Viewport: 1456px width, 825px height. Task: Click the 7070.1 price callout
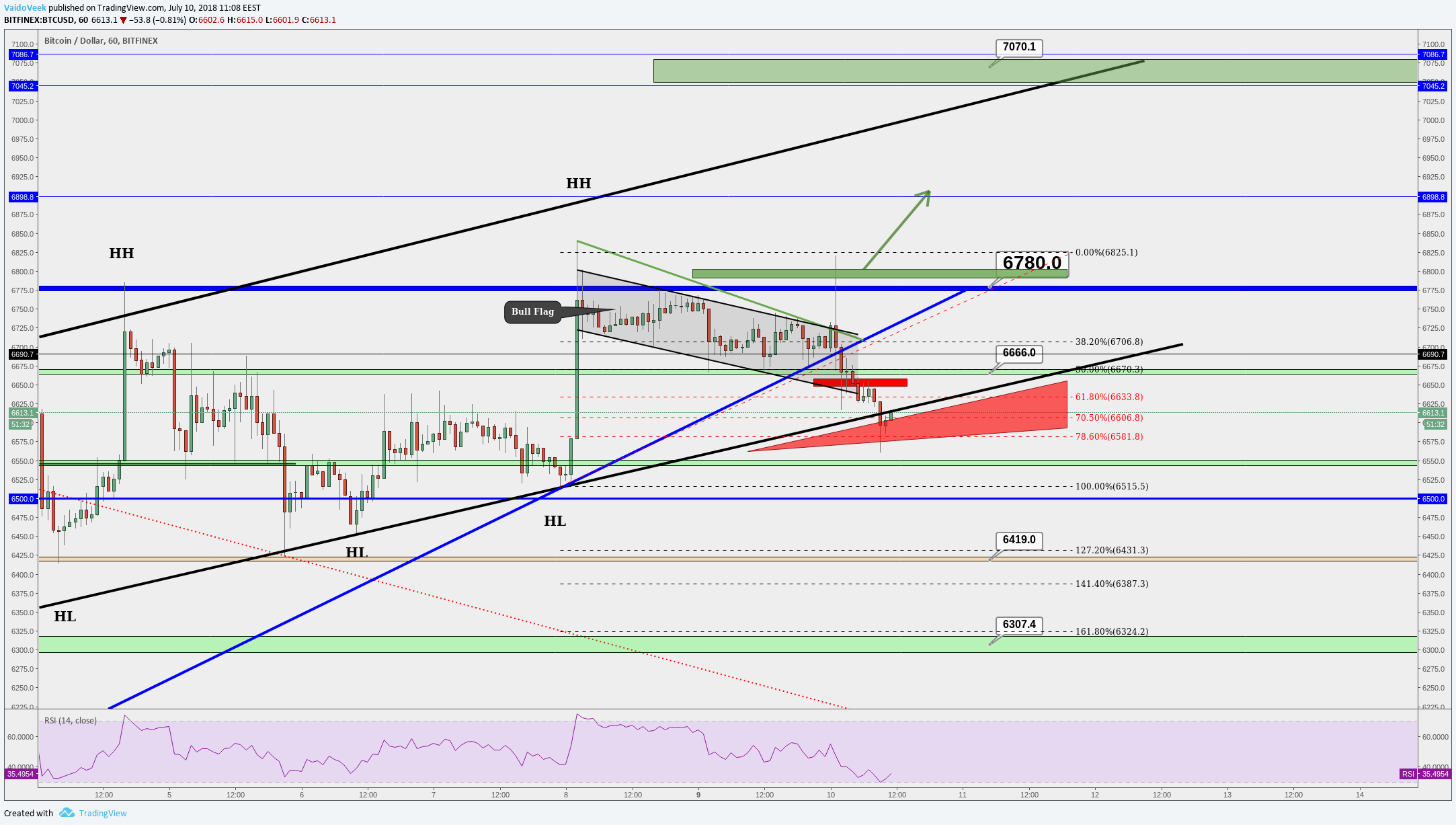(1019, 47)
